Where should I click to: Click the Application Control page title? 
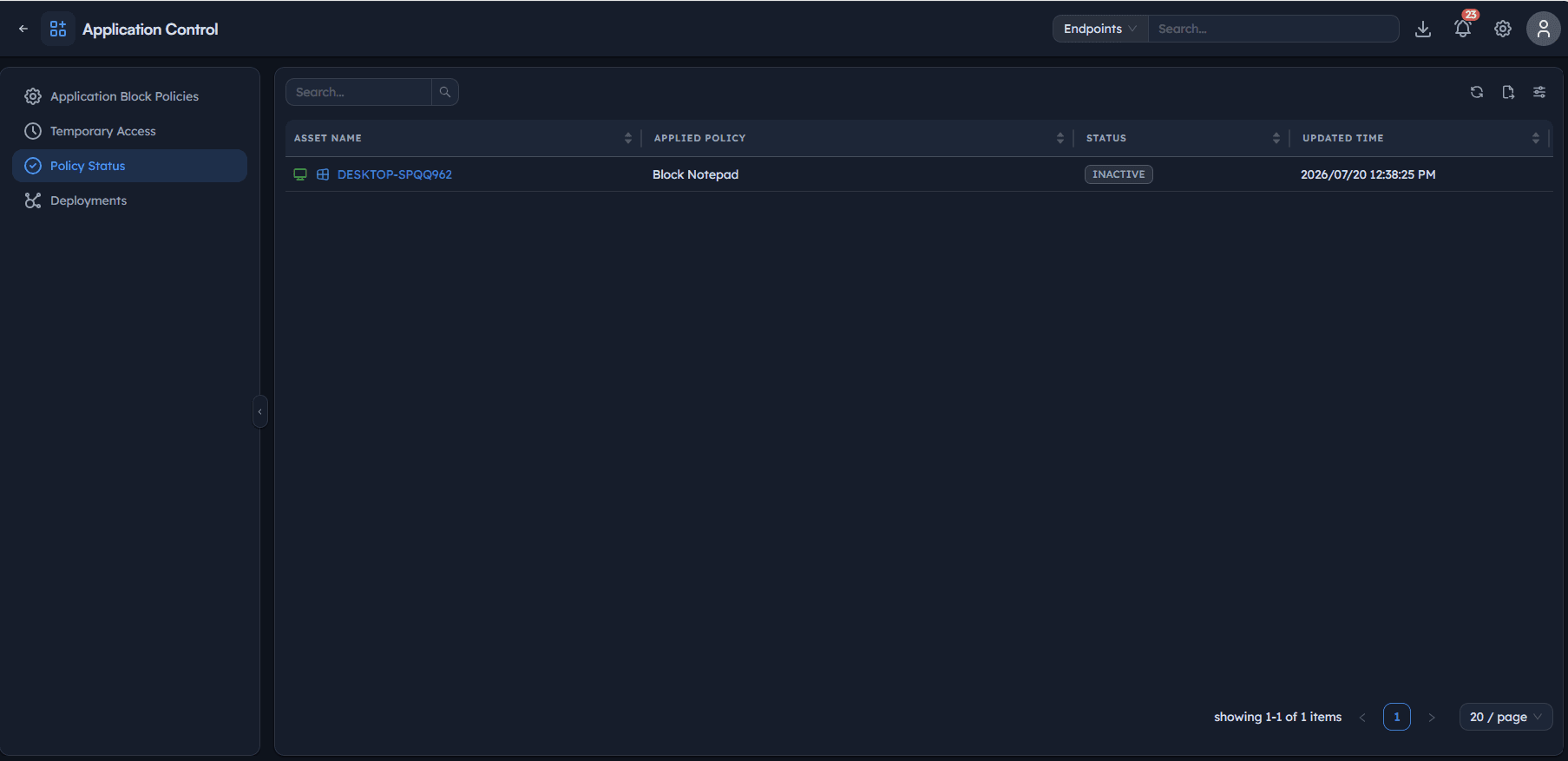pos(150,29)
